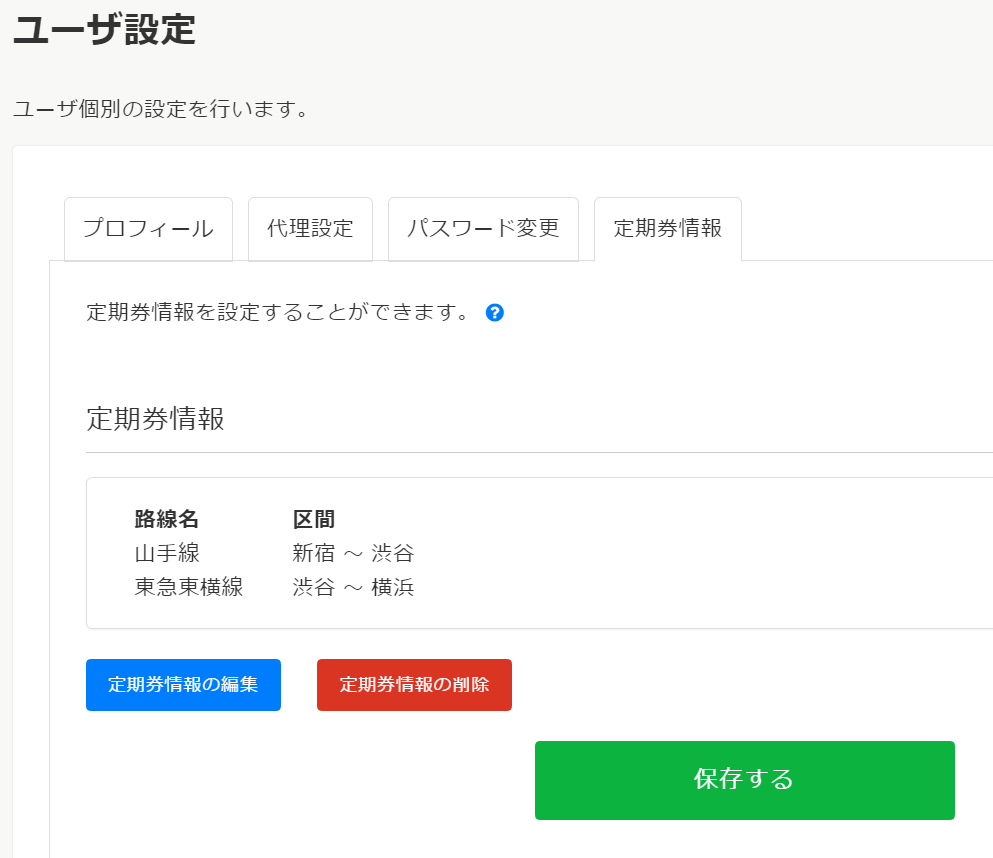Switch to the プロフィール tab
The image size is (993, 858).
coord(148,228)
